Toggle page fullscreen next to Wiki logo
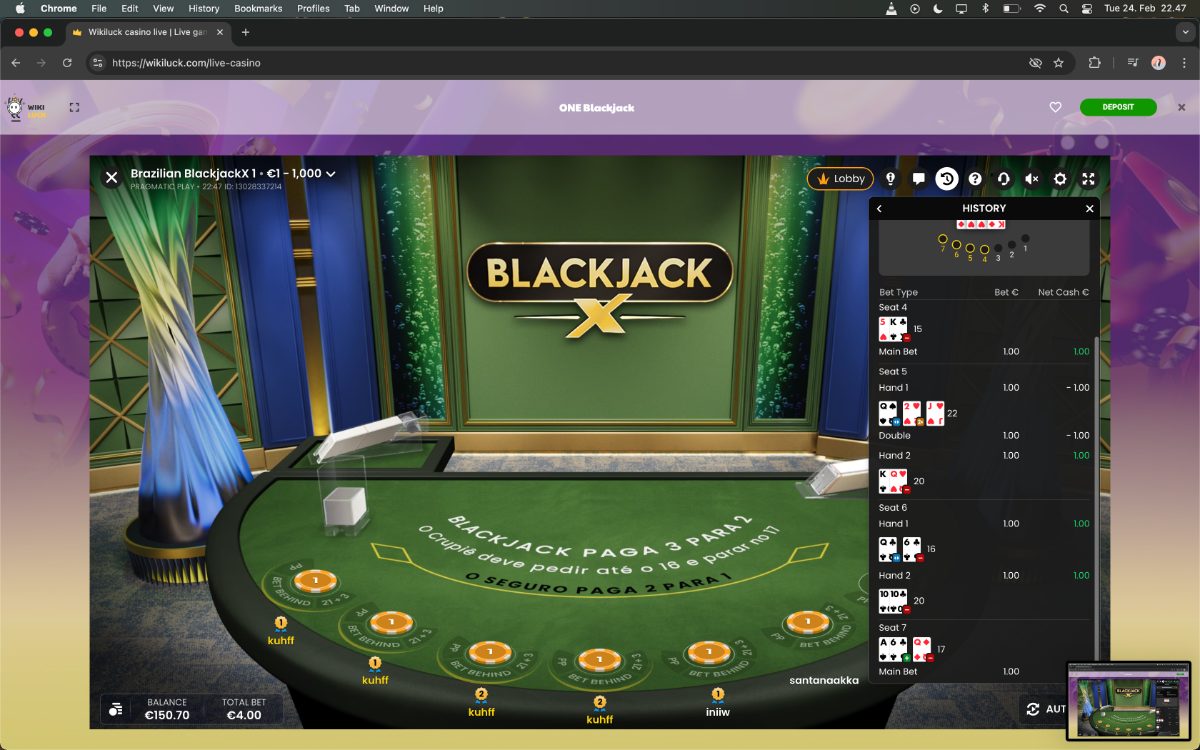 click(x=74, y=107)
